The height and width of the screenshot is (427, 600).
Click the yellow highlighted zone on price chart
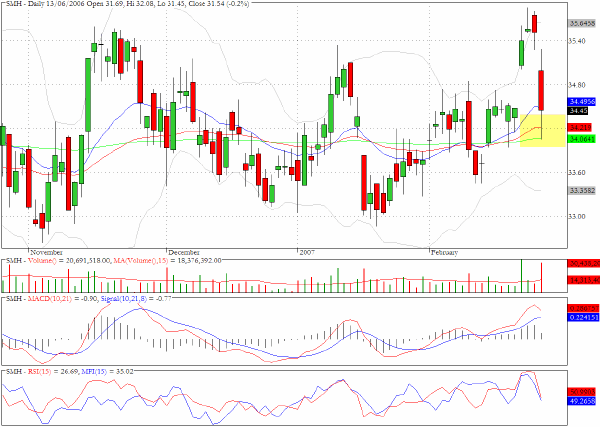[543, 130]
